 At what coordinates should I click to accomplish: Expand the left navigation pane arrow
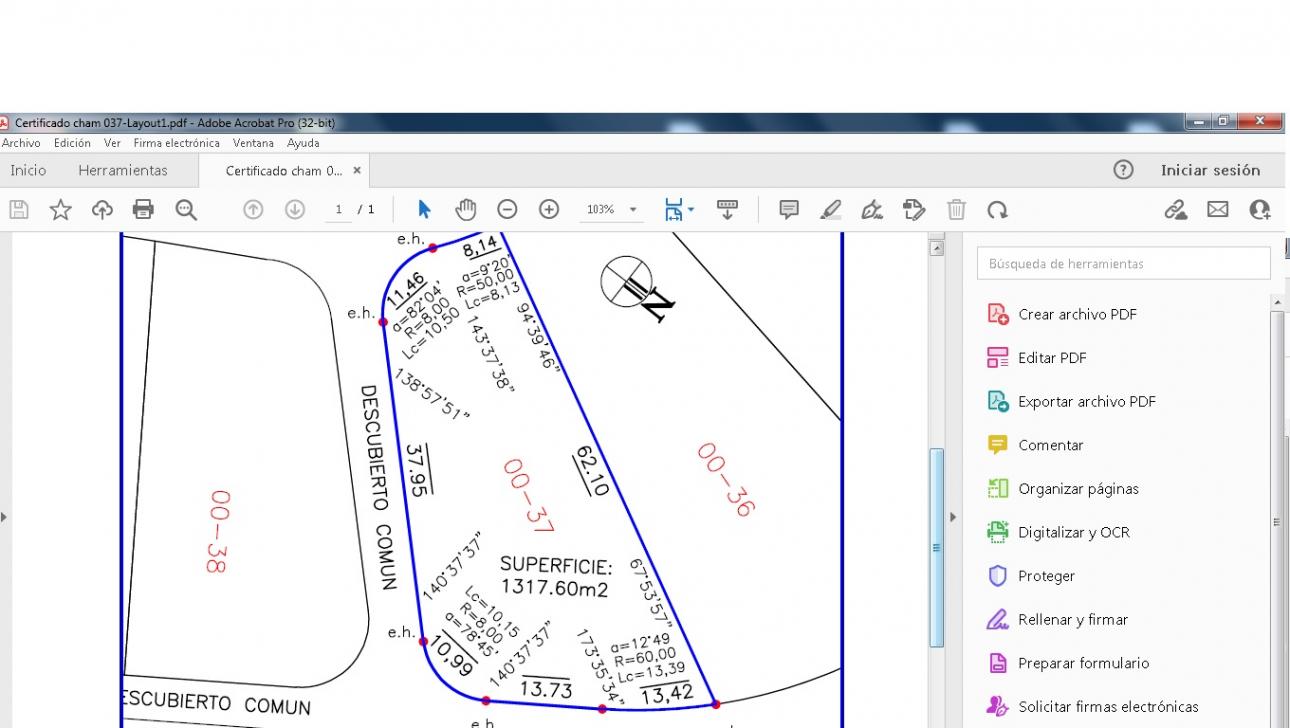click(x=3, y=518)
